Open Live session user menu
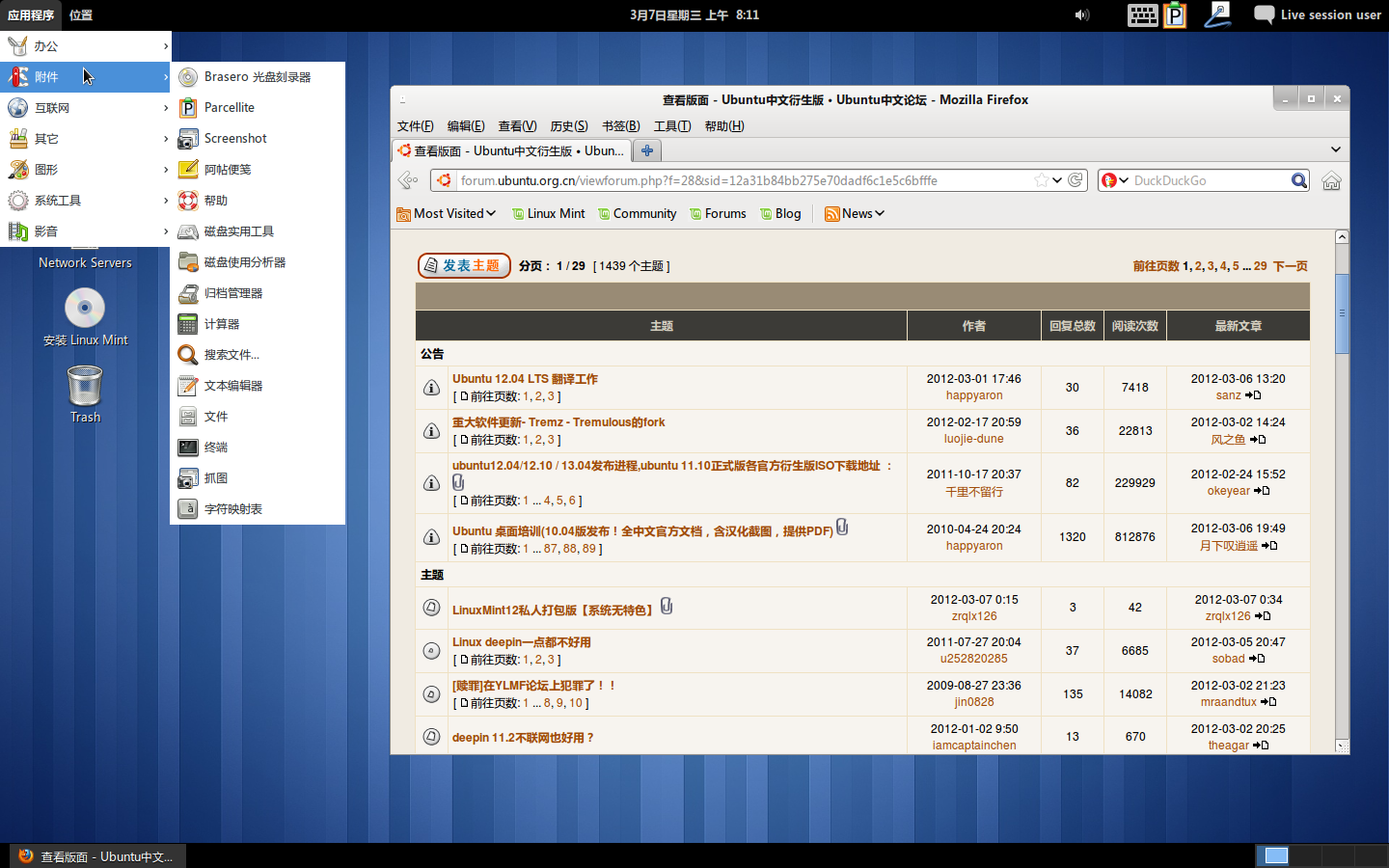 tap(1318, 14)
